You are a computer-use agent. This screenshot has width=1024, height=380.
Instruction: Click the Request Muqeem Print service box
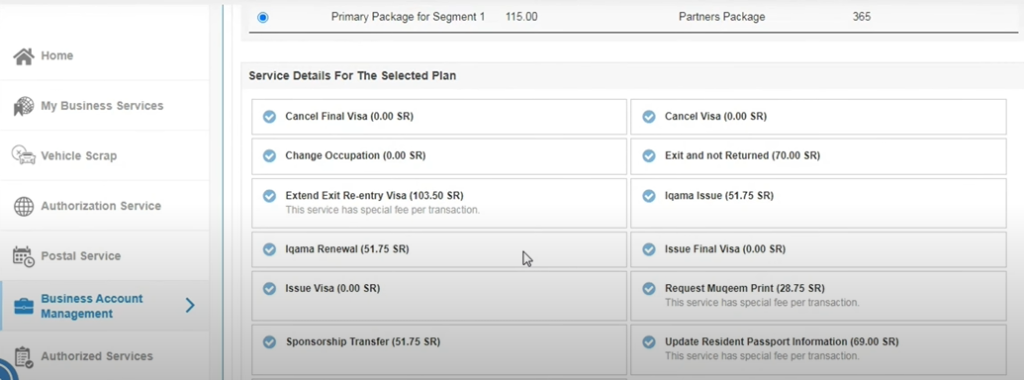click(x=818, y=296)
